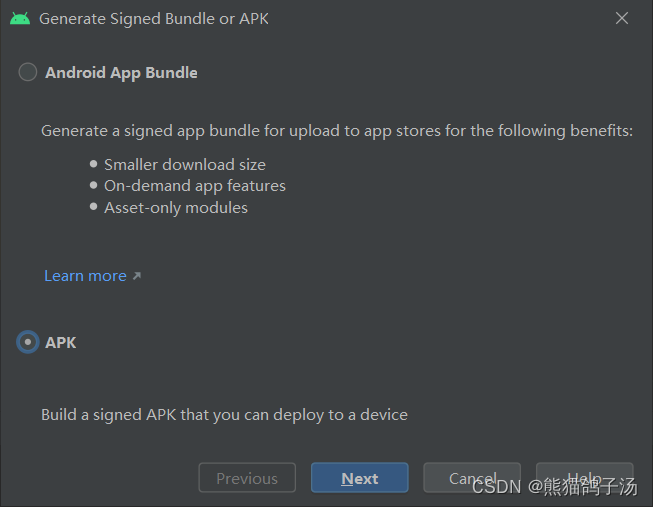Open Help for this dialog
Viewport: 653px width, 507px height.
point(585,478)
